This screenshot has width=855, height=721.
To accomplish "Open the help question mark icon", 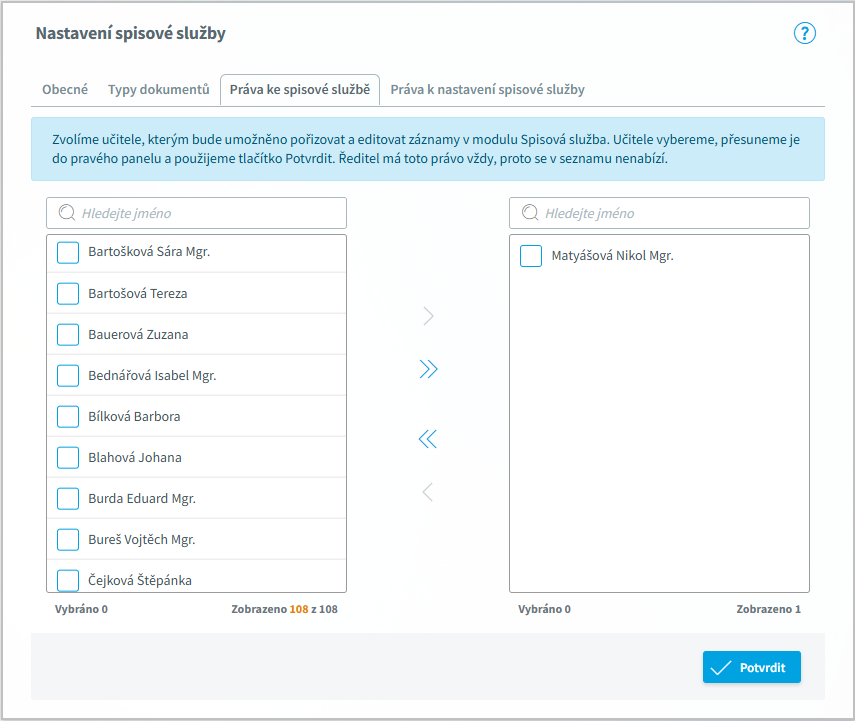I will 805,34.
